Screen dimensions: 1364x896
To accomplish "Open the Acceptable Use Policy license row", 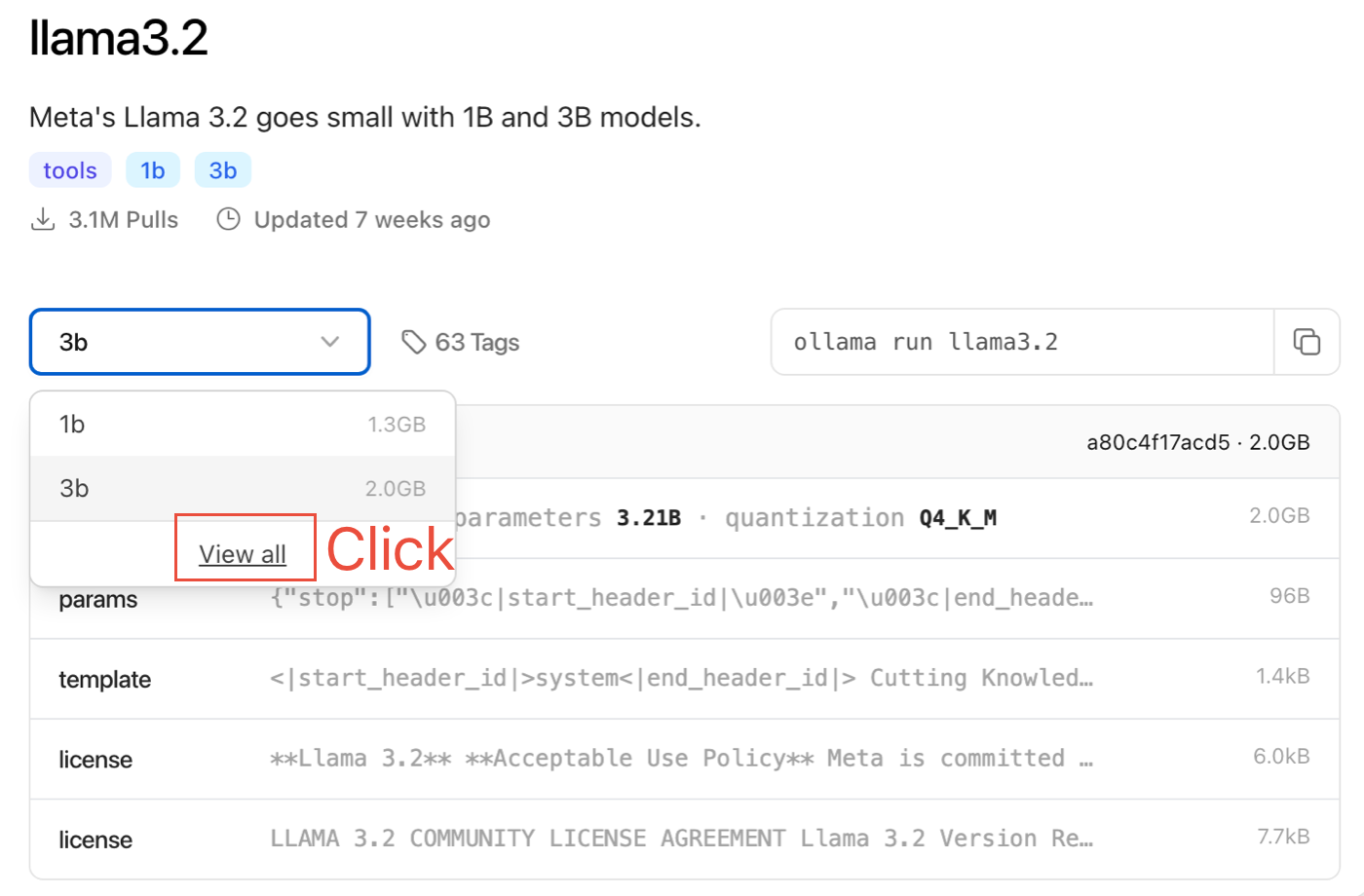I will tap(684, 759).
